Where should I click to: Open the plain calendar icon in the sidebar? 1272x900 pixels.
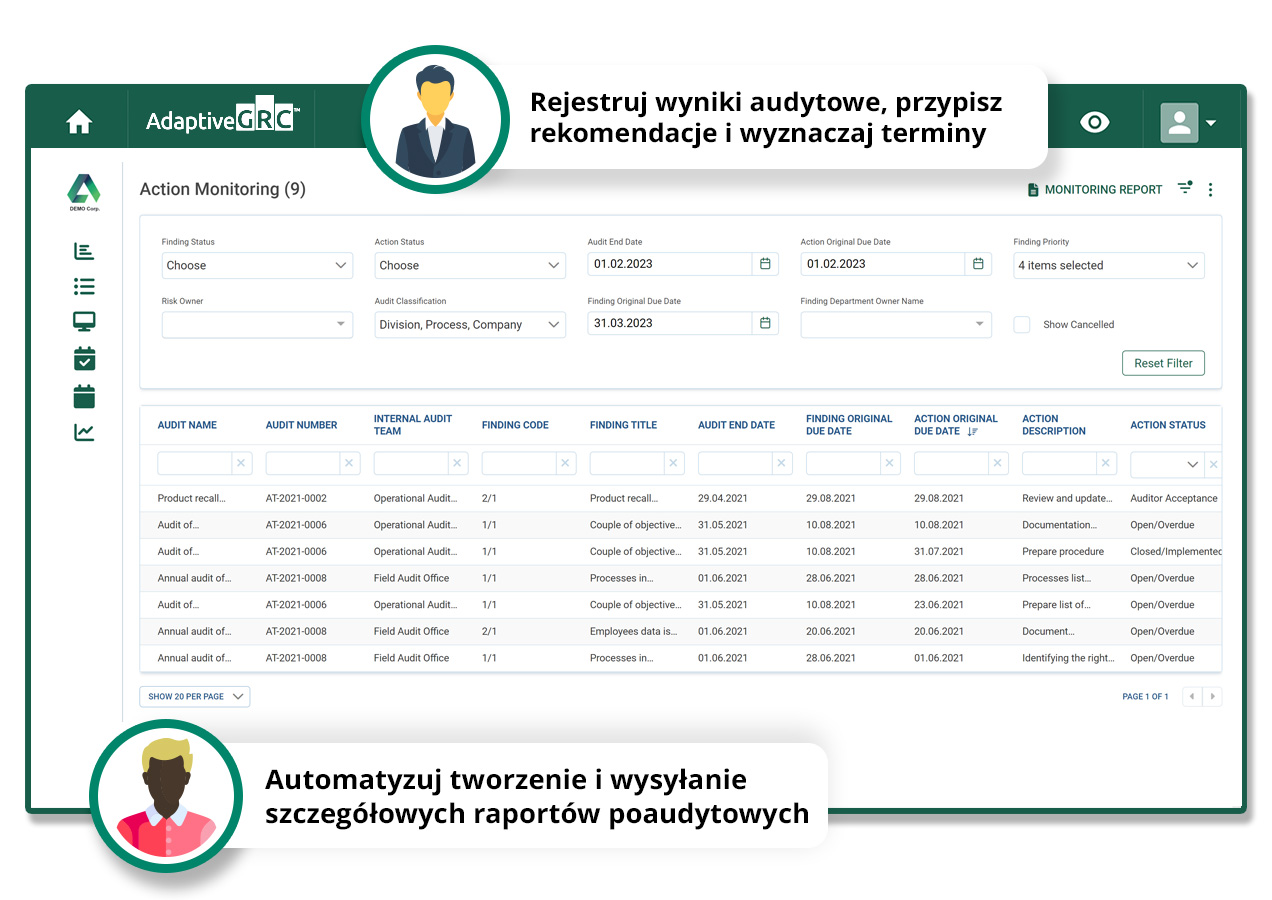pyautogui.click(x=84, y=395)
